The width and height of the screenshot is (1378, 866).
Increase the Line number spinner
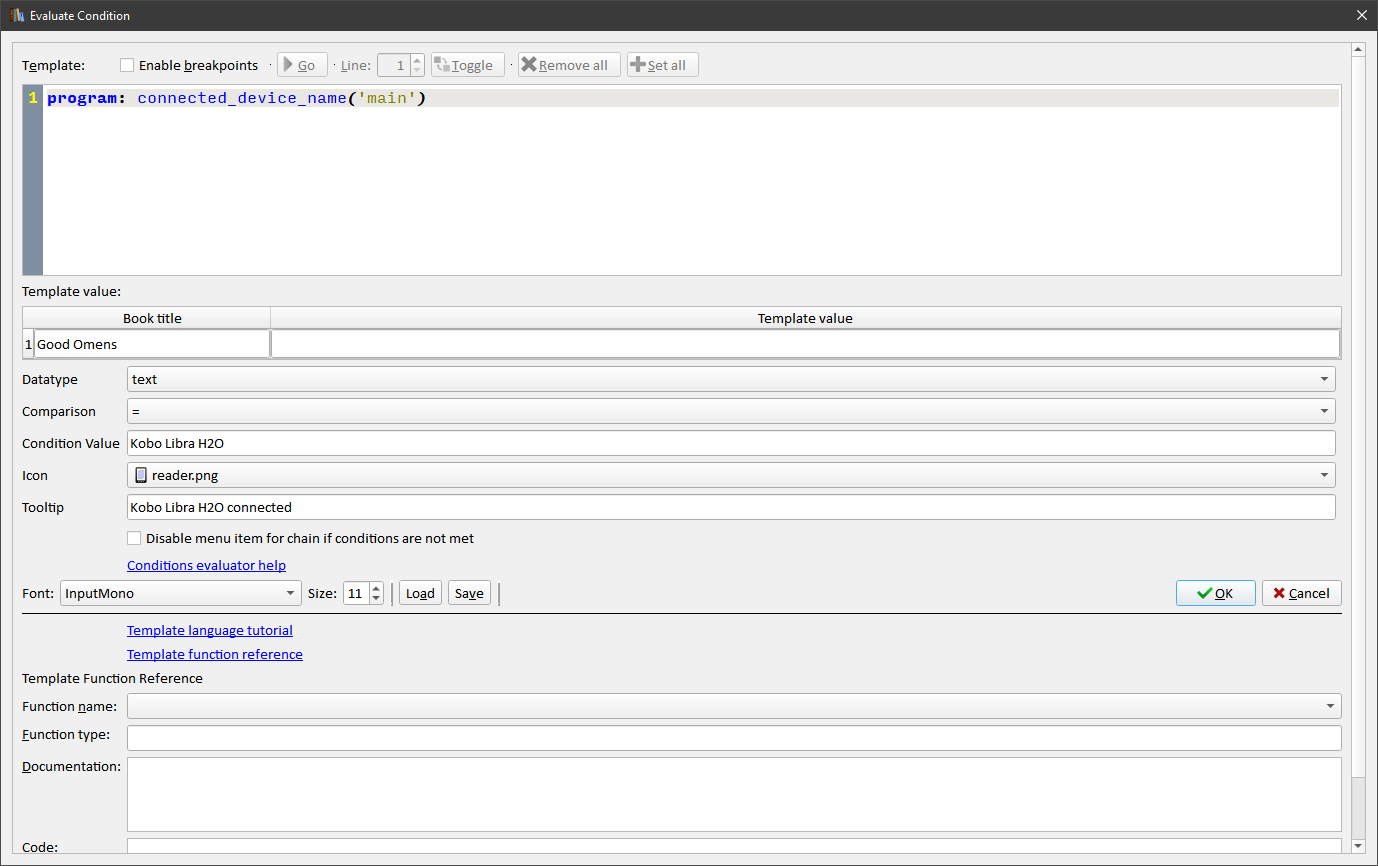coord(417,59)
